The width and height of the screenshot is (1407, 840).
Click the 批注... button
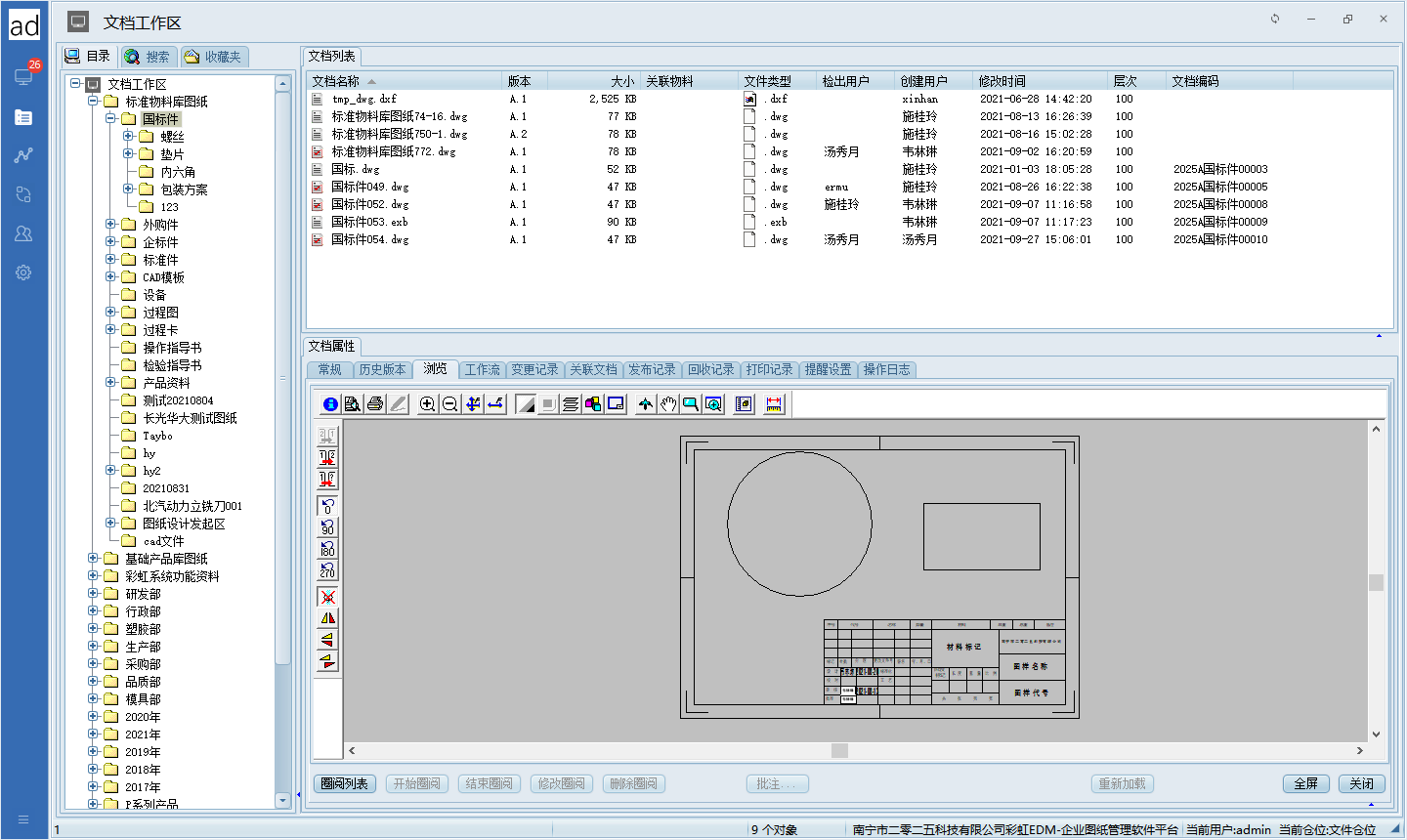[777, 783]
